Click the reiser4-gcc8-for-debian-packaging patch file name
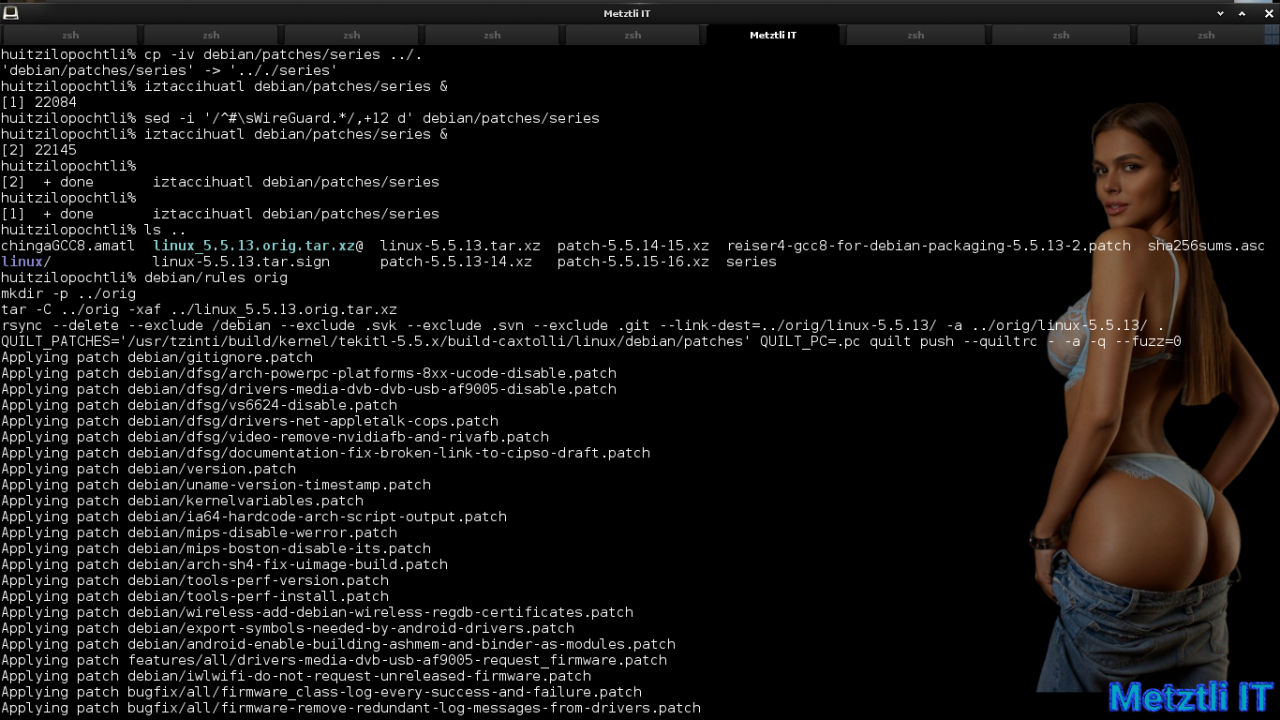 [x=929, y=245]
